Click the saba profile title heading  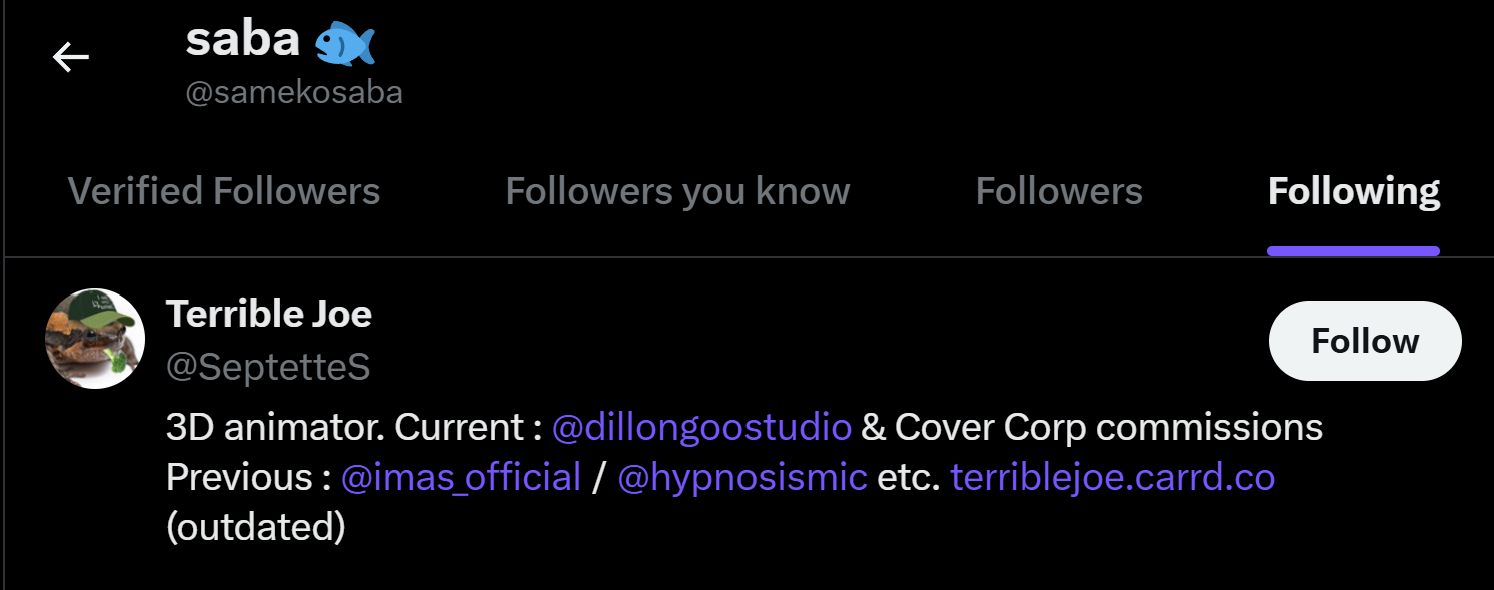[x=243, y=40]
